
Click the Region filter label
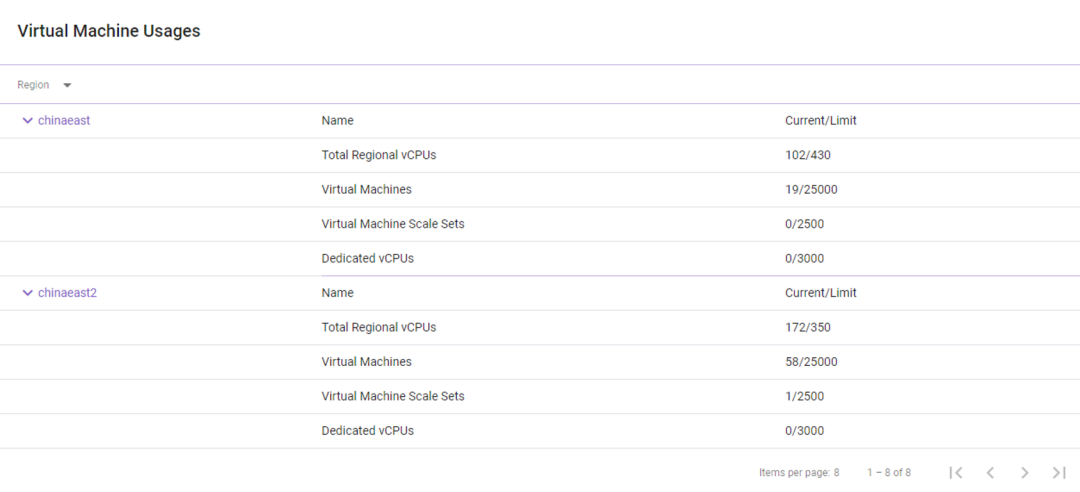click(x=33, y=85)
